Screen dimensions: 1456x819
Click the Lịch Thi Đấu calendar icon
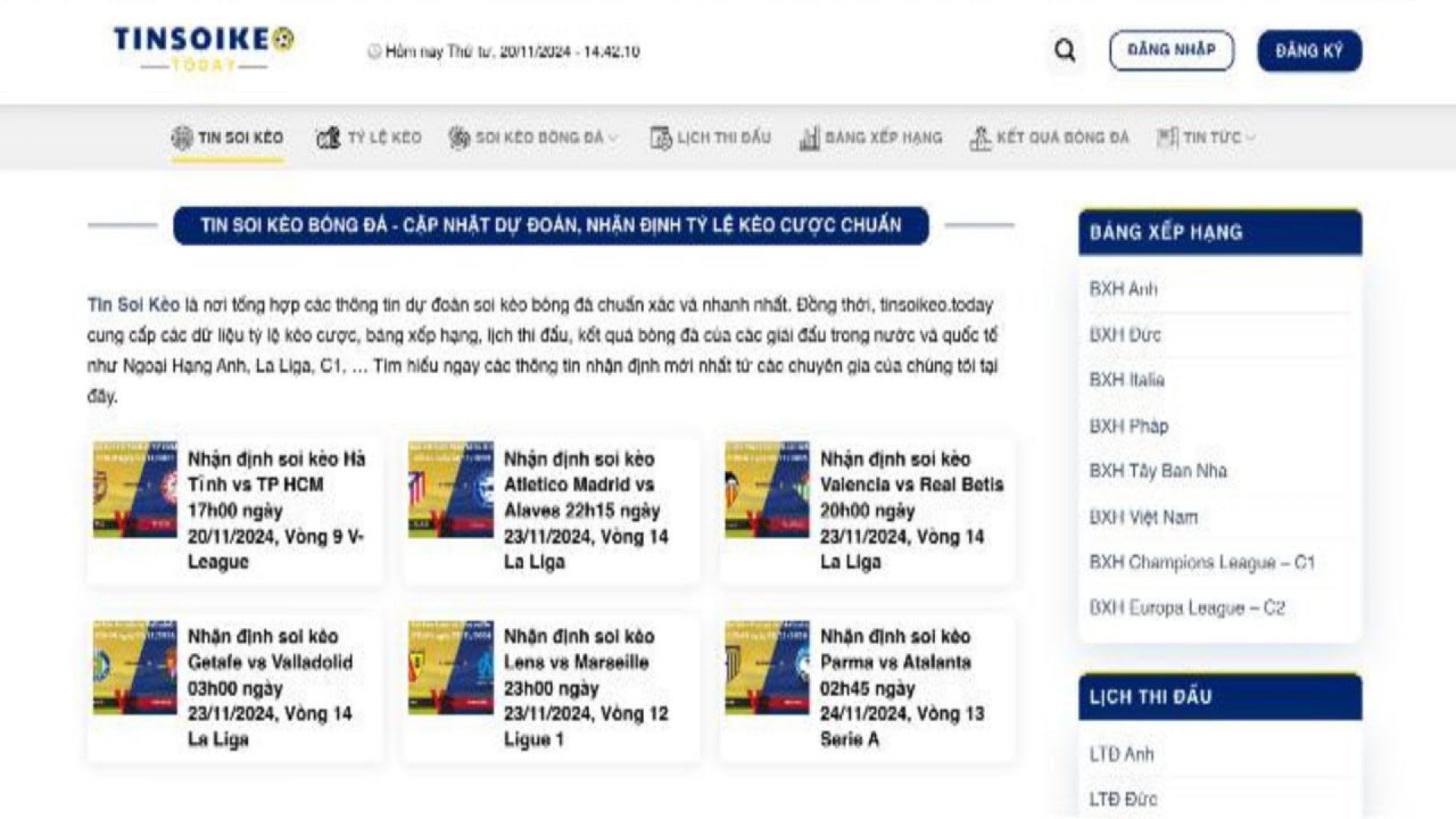pos(661,138)
